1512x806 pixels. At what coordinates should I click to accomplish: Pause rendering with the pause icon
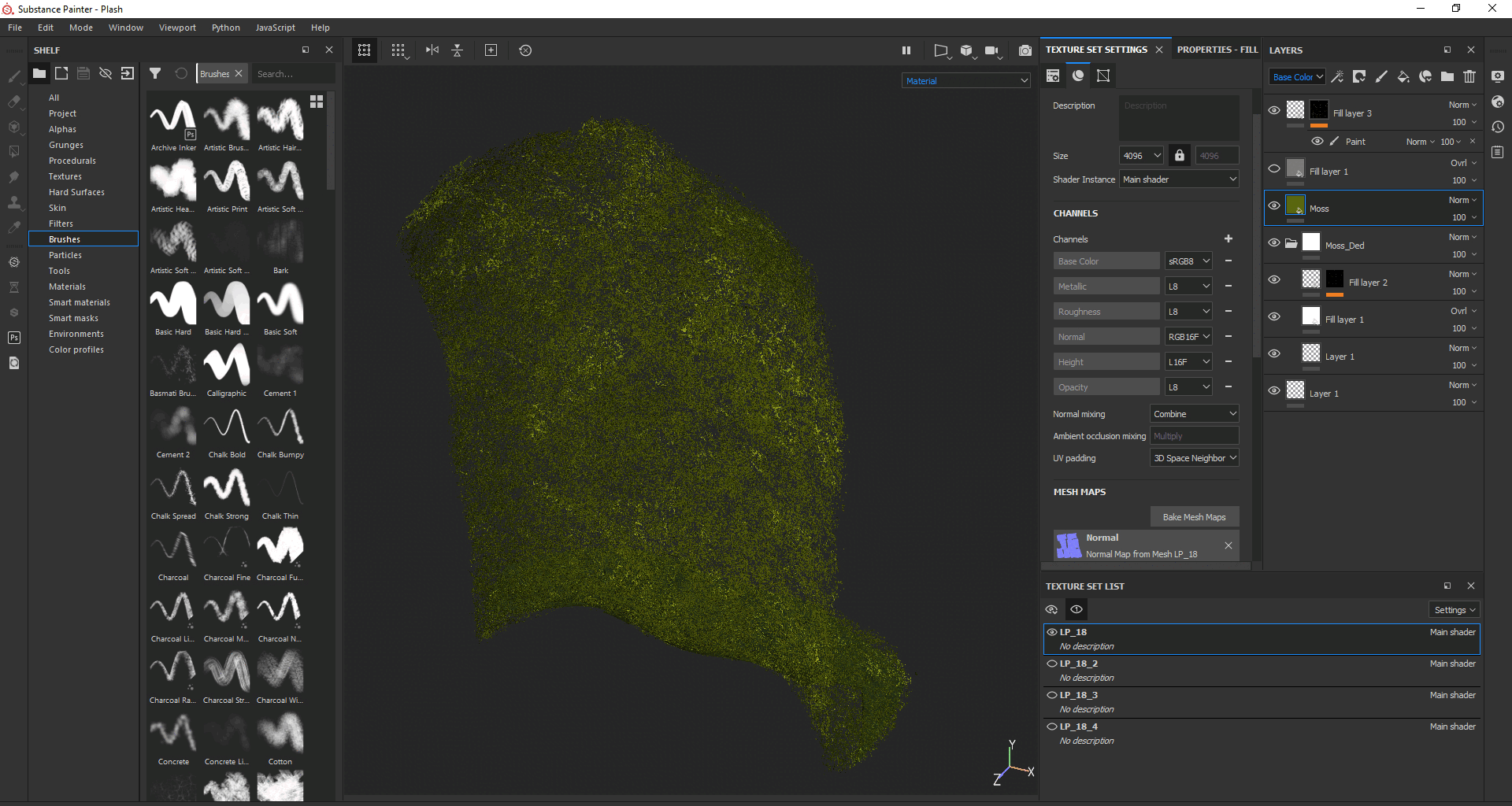[x=906, y=50]
